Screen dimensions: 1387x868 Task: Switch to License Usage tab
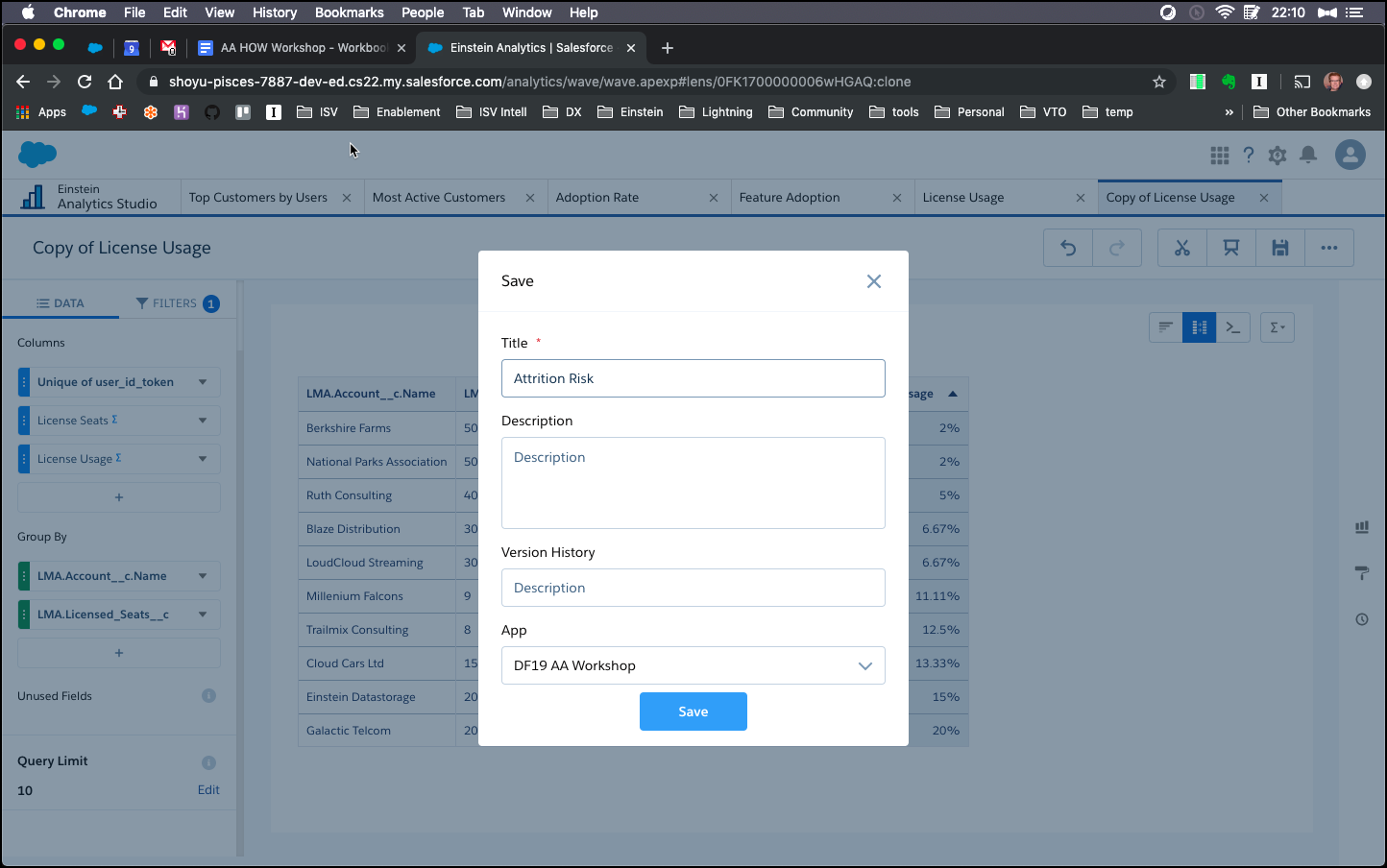pyautogui.click(x=963, y=198)
